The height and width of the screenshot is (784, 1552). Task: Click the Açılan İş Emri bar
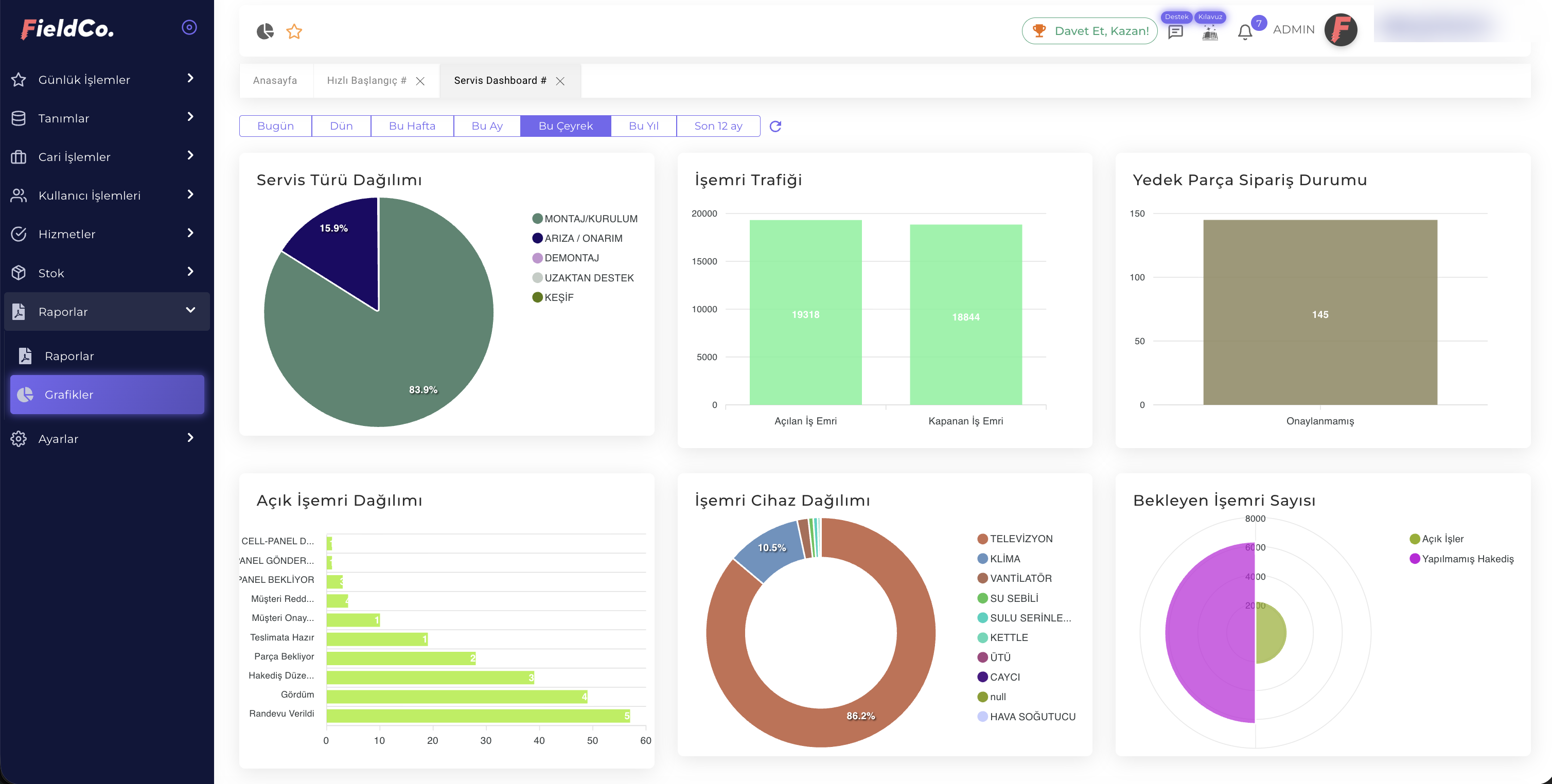point(805,312)
